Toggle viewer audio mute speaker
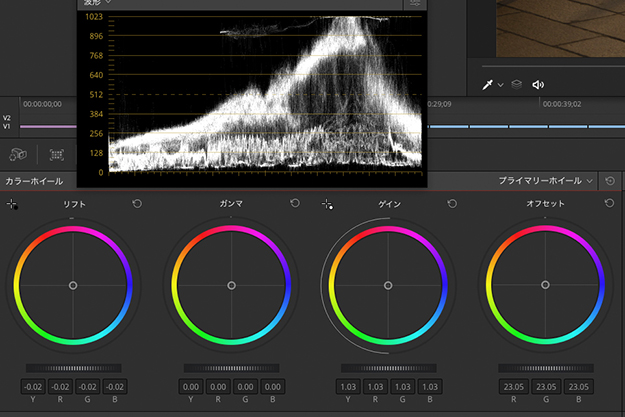The width and height of the screenshot is (625, 417). point(538,85)
